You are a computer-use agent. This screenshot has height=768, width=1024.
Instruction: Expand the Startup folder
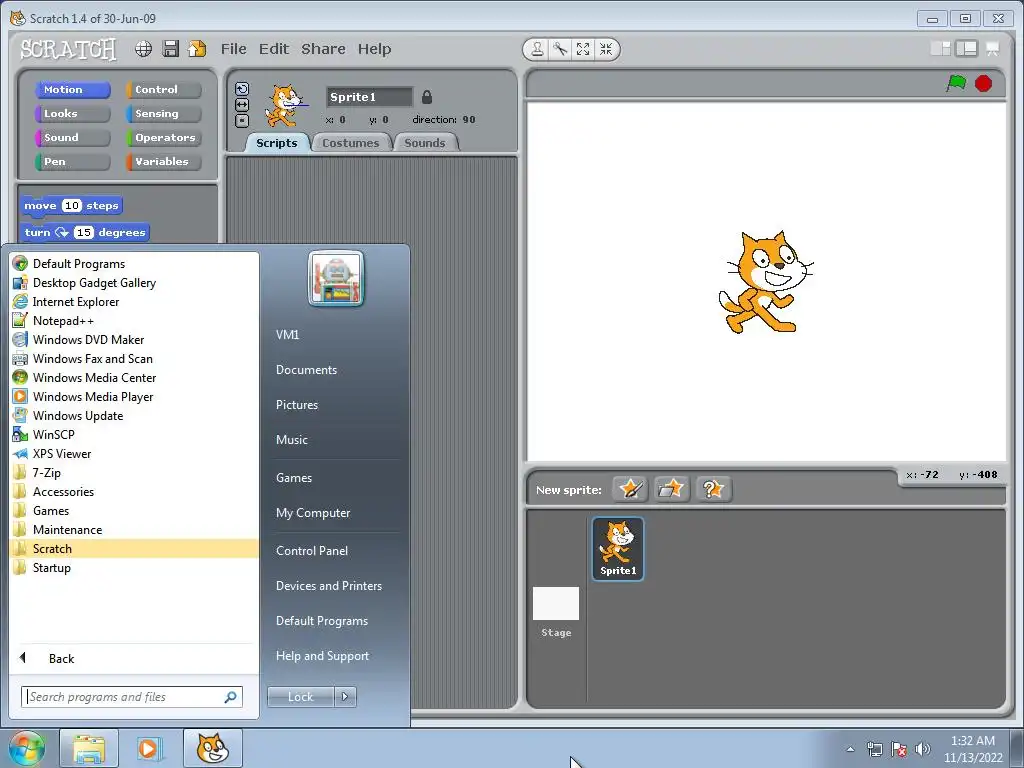(x=135, y=568)
